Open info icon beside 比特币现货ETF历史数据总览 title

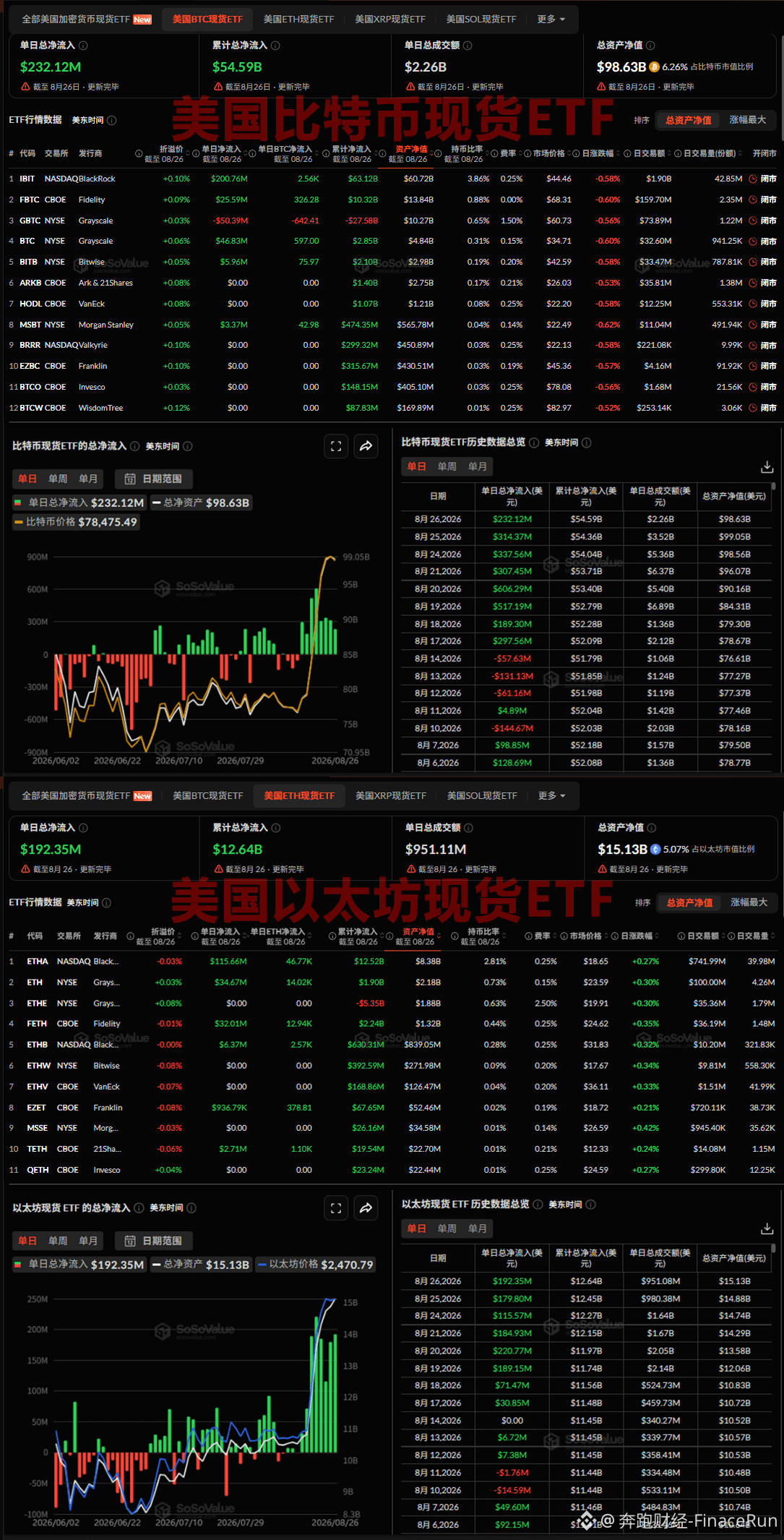(x=534, y=442)
